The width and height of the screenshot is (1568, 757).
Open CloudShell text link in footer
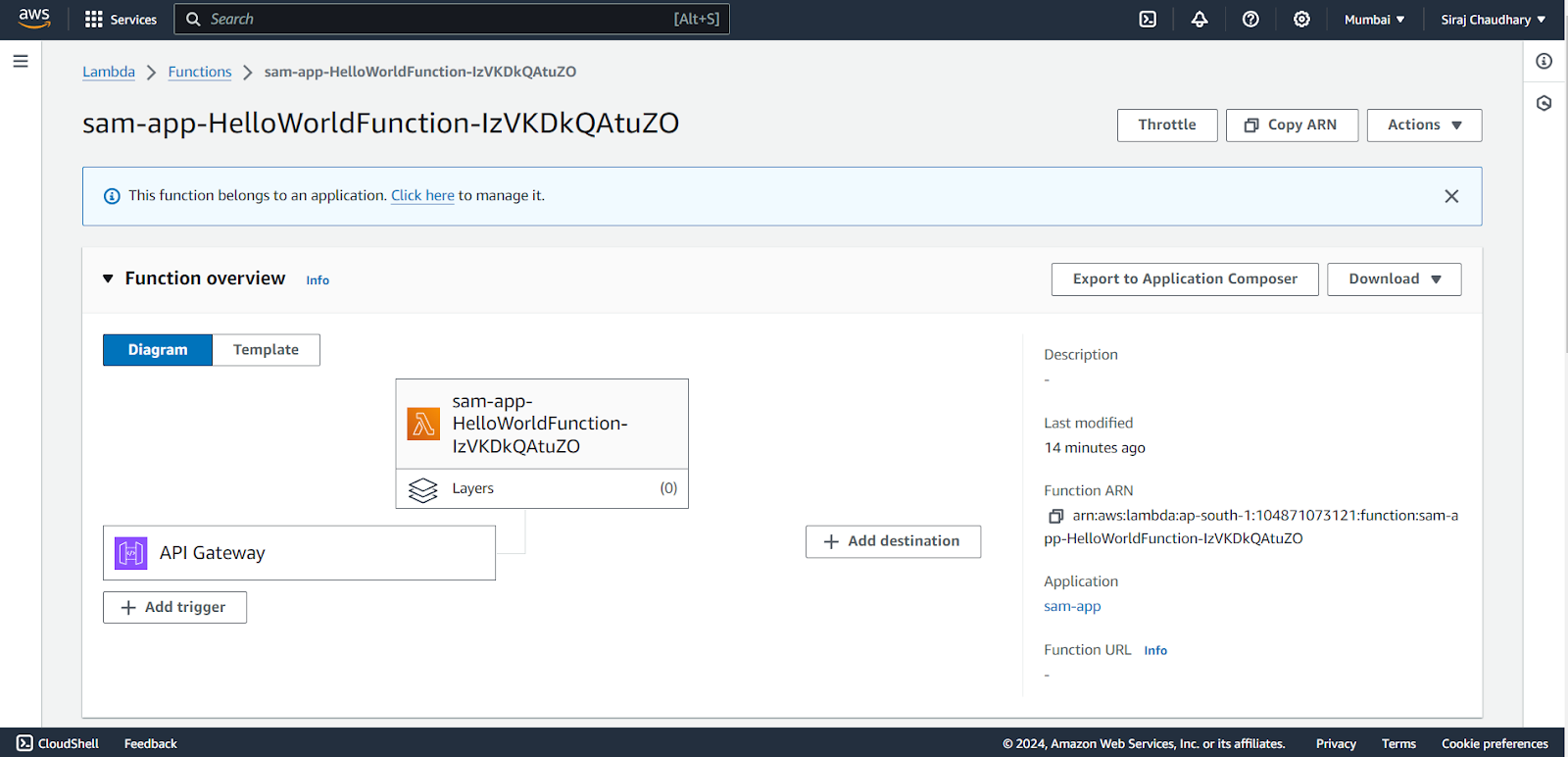click(x=69, y=743)
